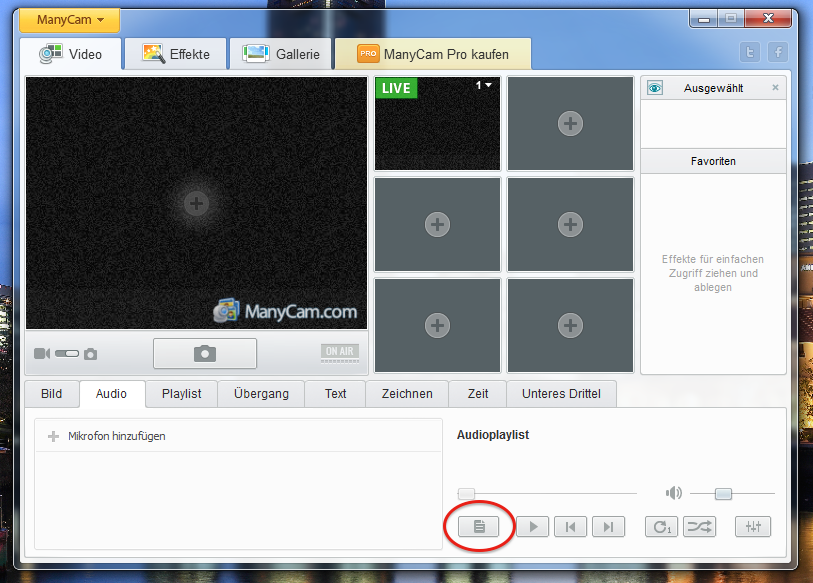Toggle the eye icon beside Ausgewählt
Viewport: 813px width, 583px height.
click(655, 88)
